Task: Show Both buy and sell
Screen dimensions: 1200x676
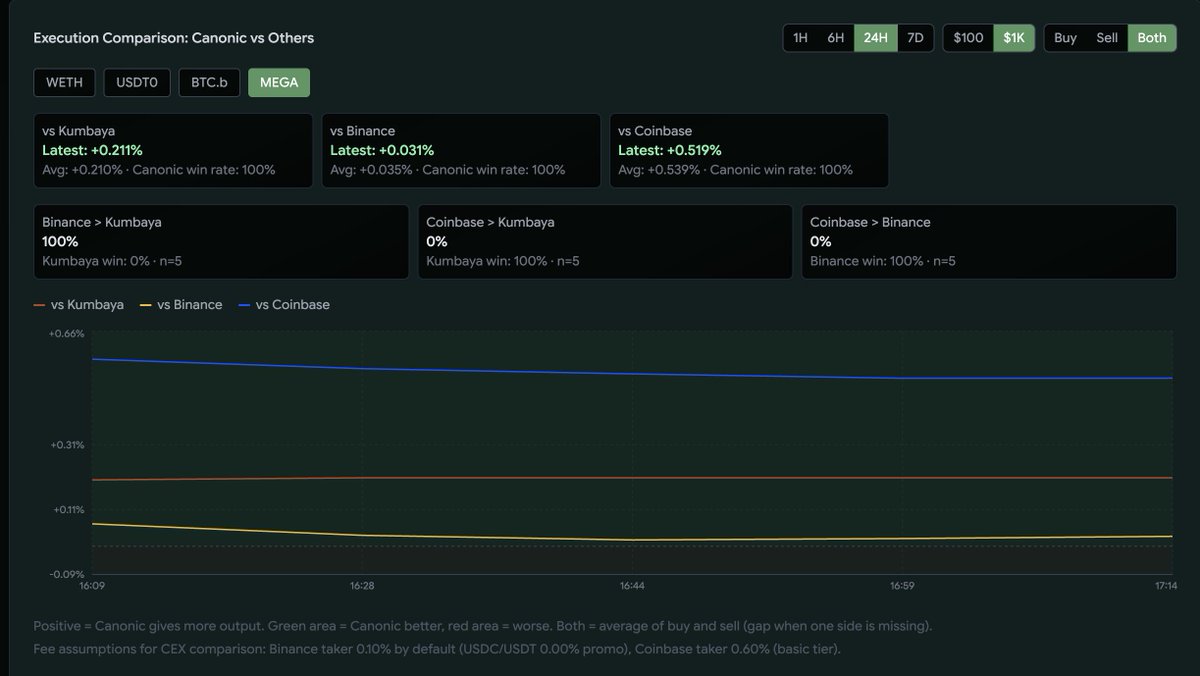Action: [1152, 38]
